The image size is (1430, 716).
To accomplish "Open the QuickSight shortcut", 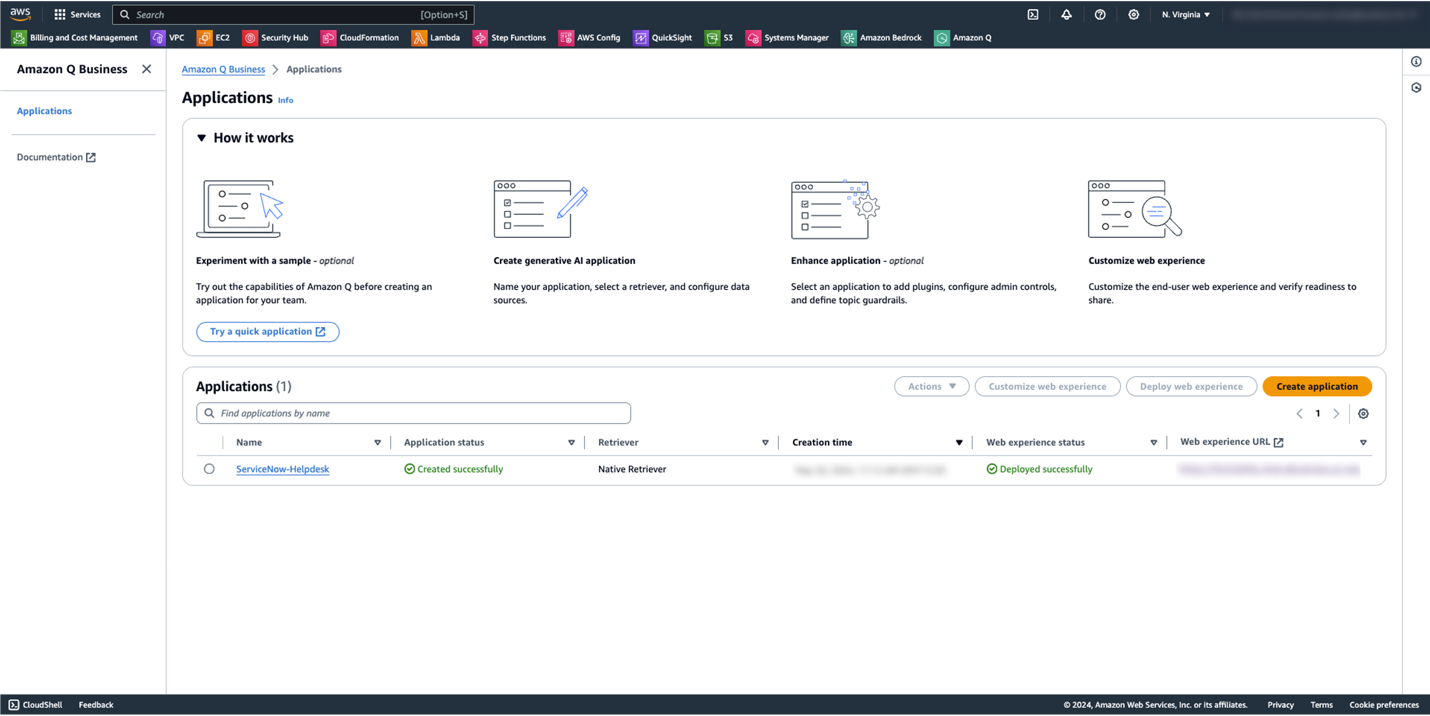I will tap(663, 38).
